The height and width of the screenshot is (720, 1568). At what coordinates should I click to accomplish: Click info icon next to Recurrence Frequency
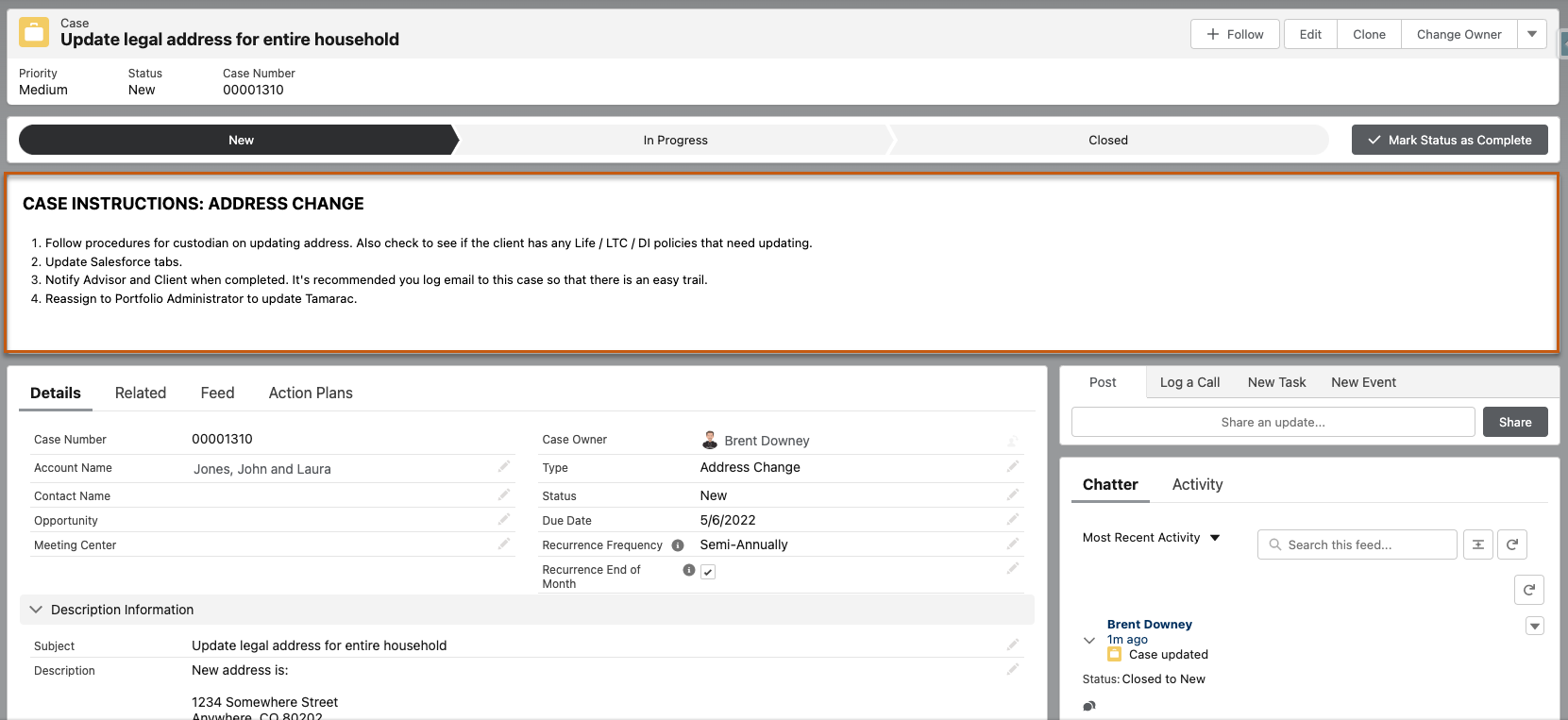678,545
